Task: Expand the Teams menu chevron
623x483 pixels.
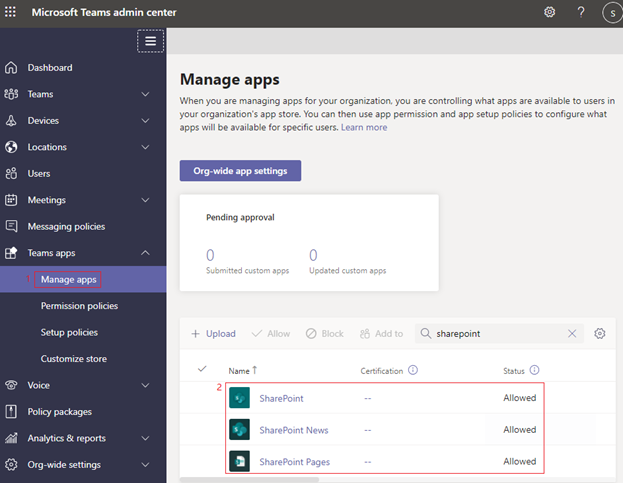Action: (145, 94)
